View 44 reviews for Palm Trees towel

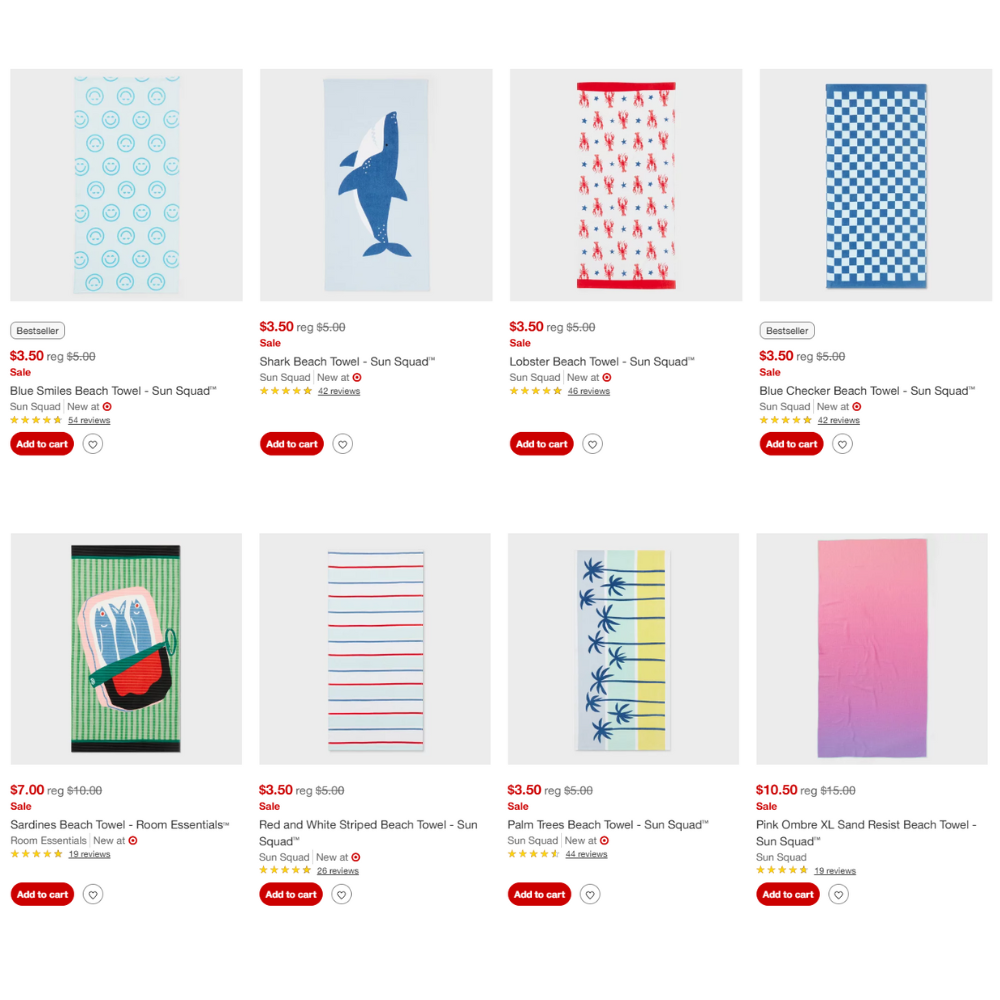pyautogui.click(x=586, y=854)
